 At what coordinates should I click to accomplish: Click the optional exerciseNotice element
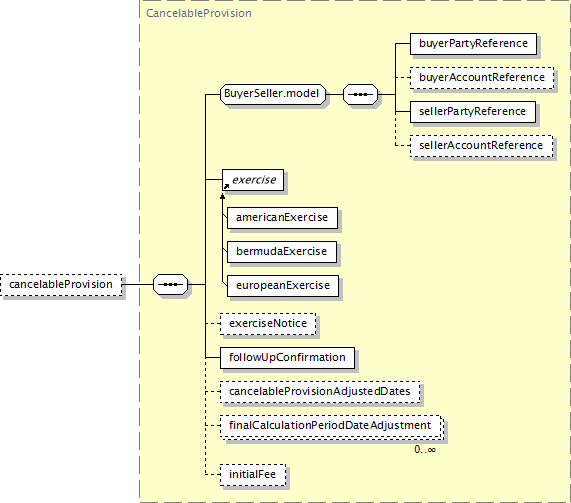(268, 324)
